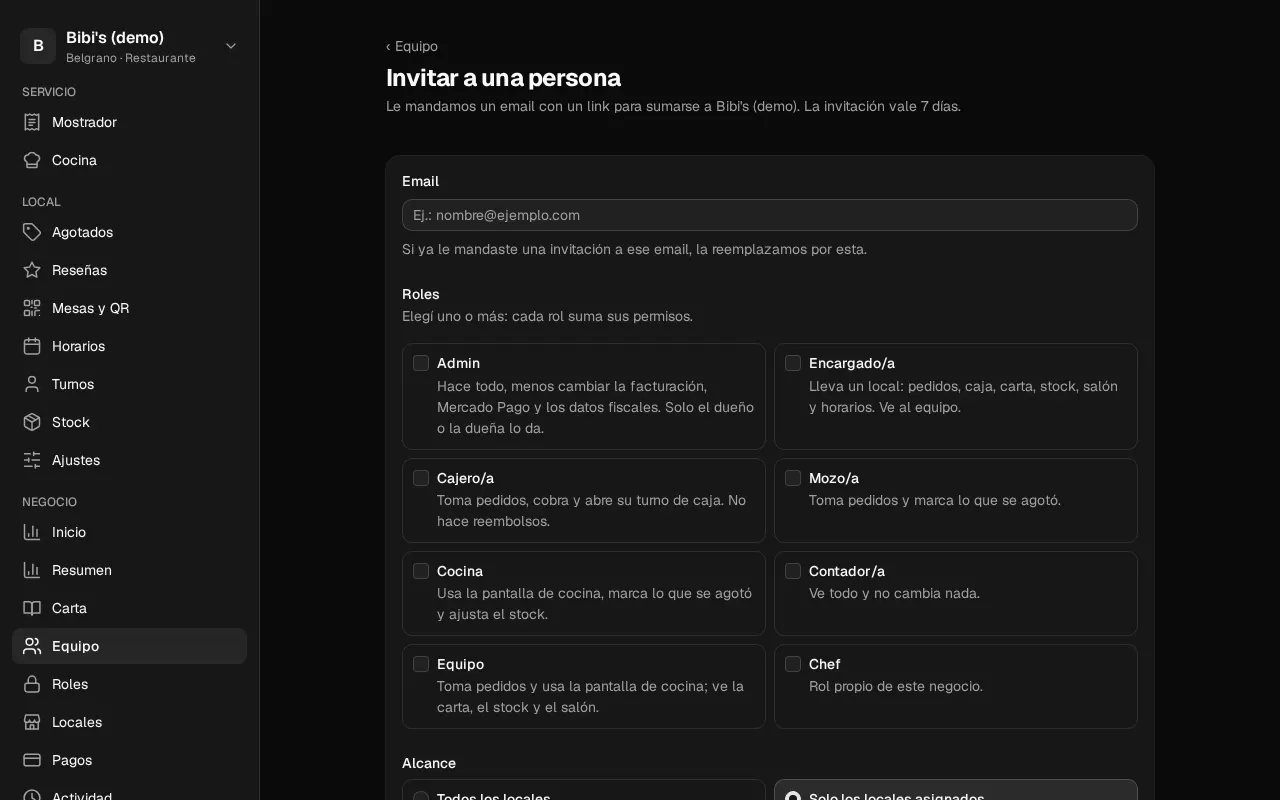This screenshot has width=1280, height=800.
Task: Click the Mesas y QR code icon
Action: tap(32, 308)
